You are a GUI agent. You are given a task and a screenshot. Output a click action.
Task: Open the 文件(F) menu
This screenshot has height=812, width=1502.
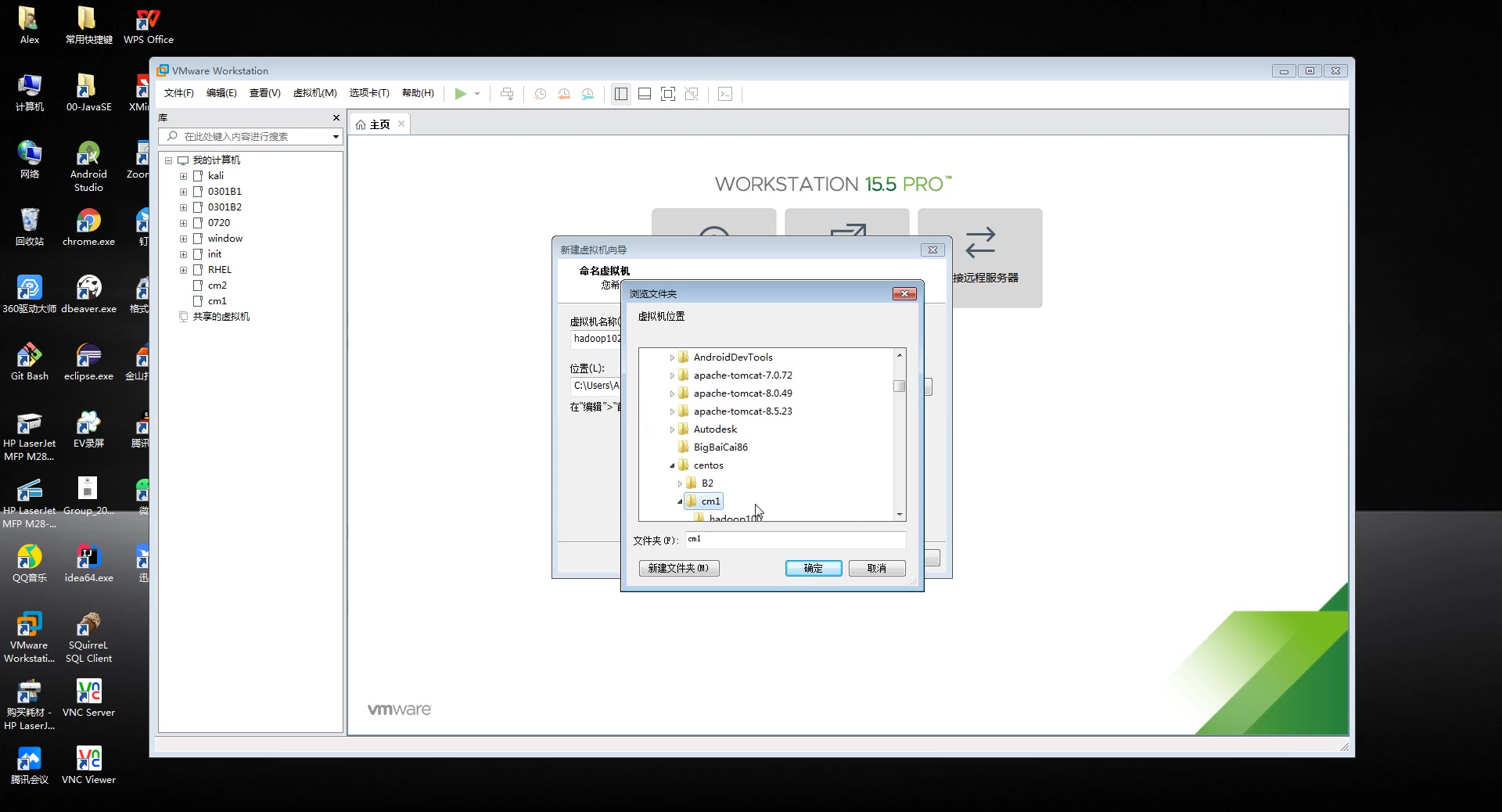coord(179,93)
